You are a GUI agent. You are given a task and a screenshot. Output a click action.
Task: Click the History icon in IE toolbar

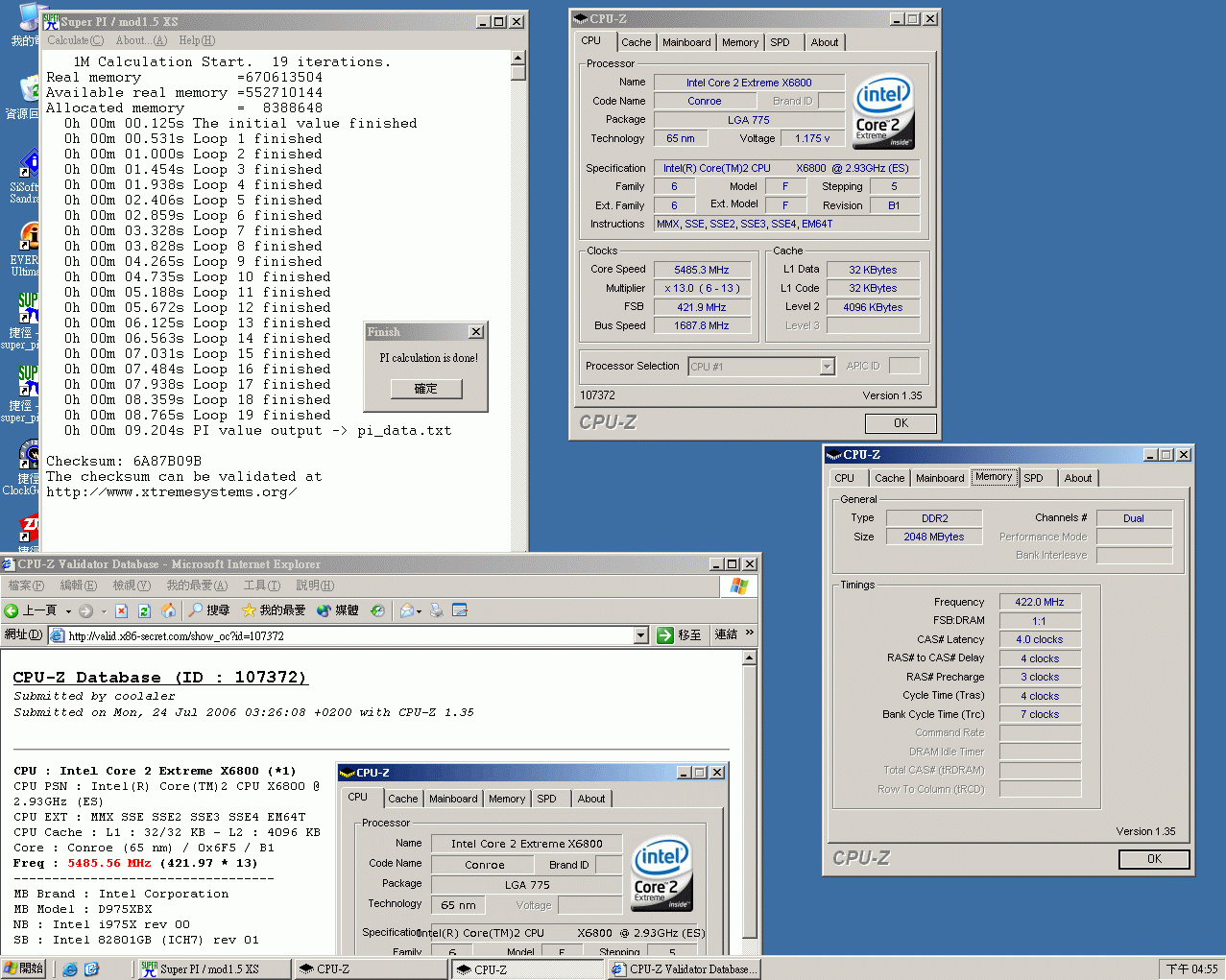378,610
